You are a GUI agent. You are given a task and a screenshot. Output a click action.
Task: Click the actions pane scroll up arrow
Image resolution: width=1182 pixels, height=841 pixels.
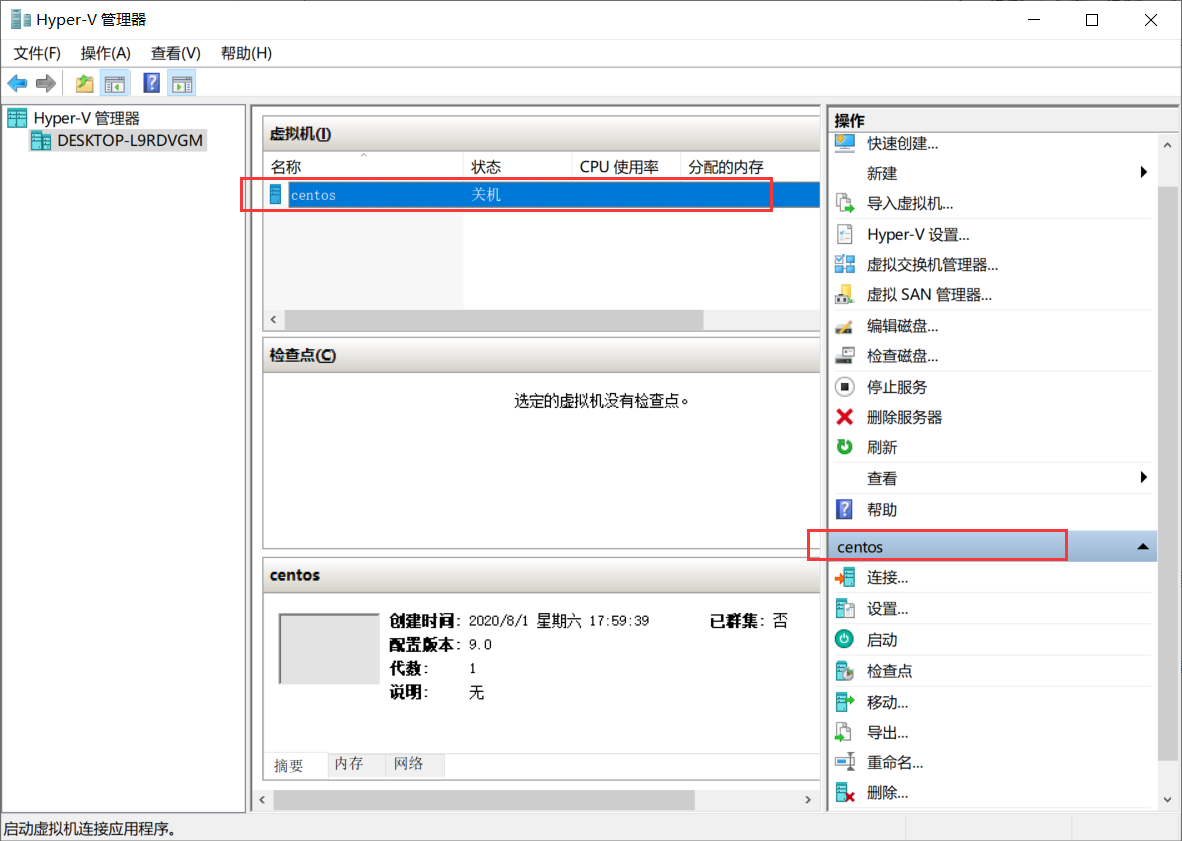pos(1167,145)
